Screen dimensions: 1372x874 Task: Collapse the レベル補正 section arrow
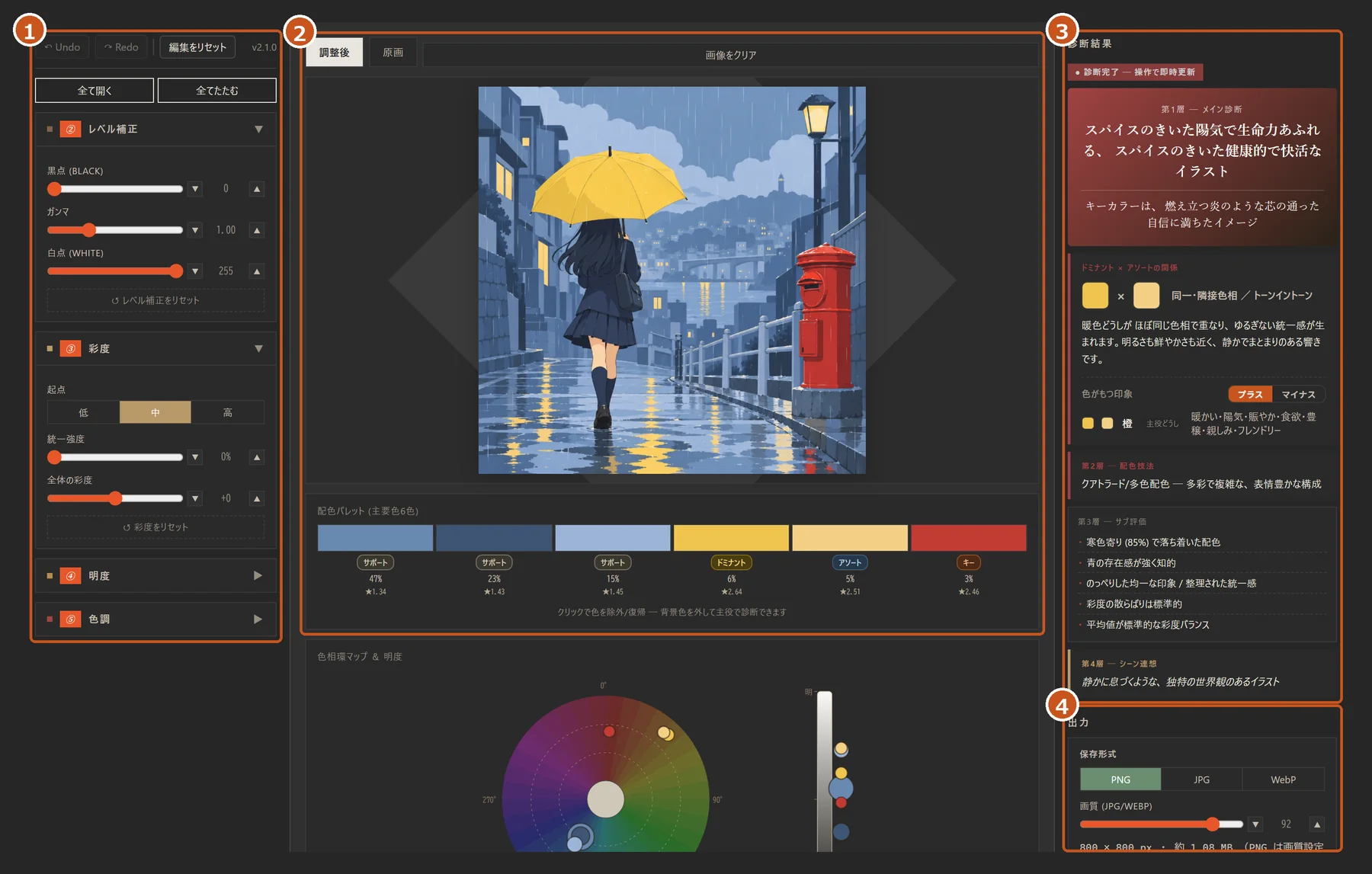point(258,129)
